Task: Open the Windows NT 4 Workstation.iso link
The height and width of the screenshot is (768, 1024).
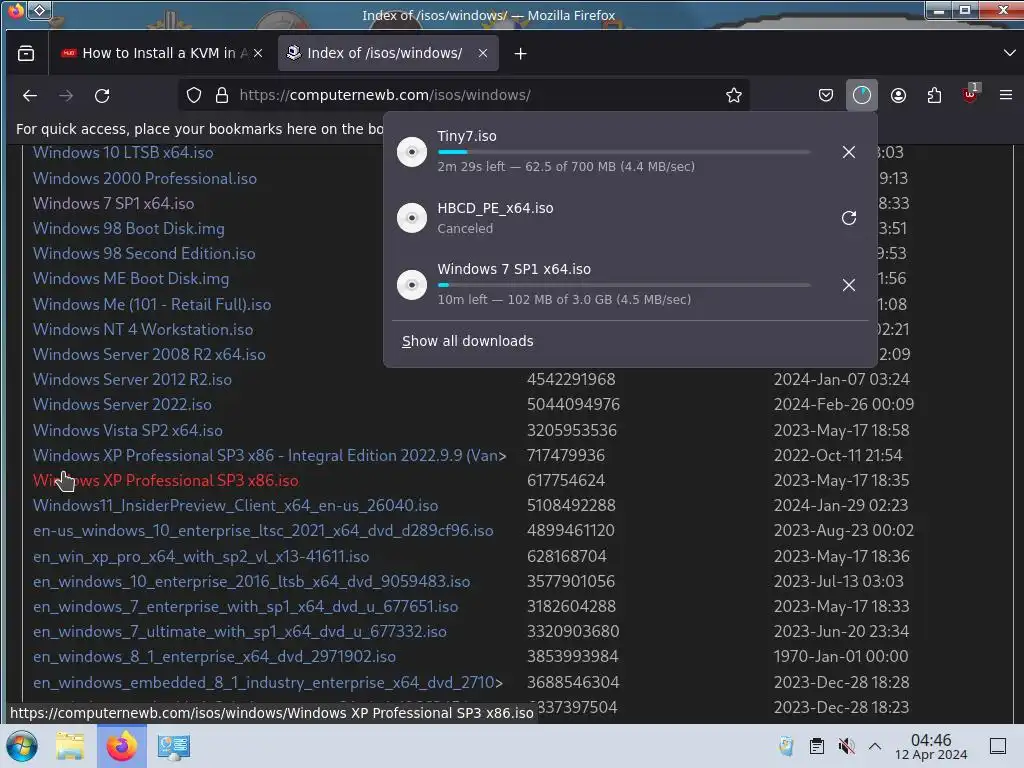Action: 142,329
